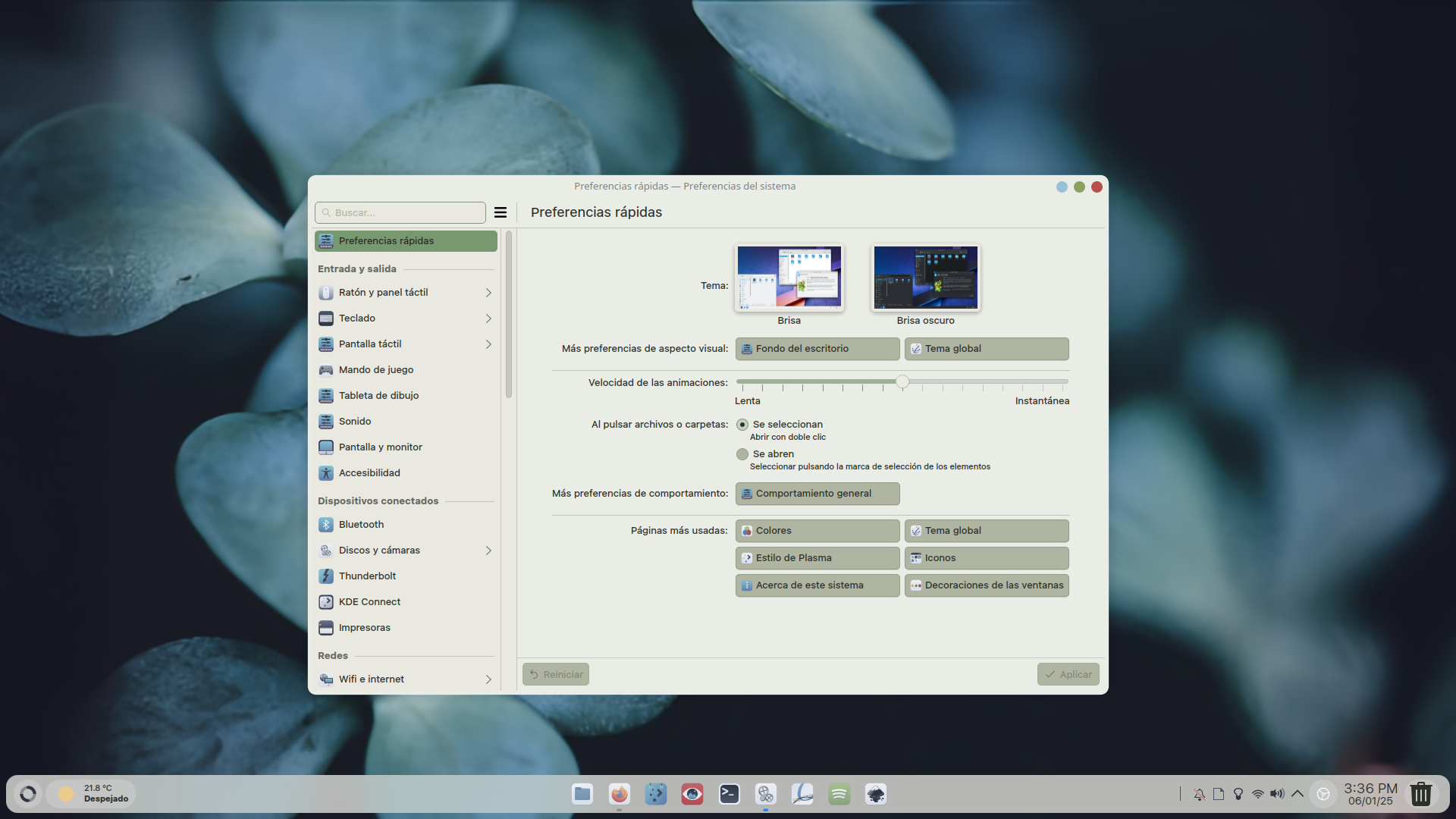Open the Discover software center icon

656,794
